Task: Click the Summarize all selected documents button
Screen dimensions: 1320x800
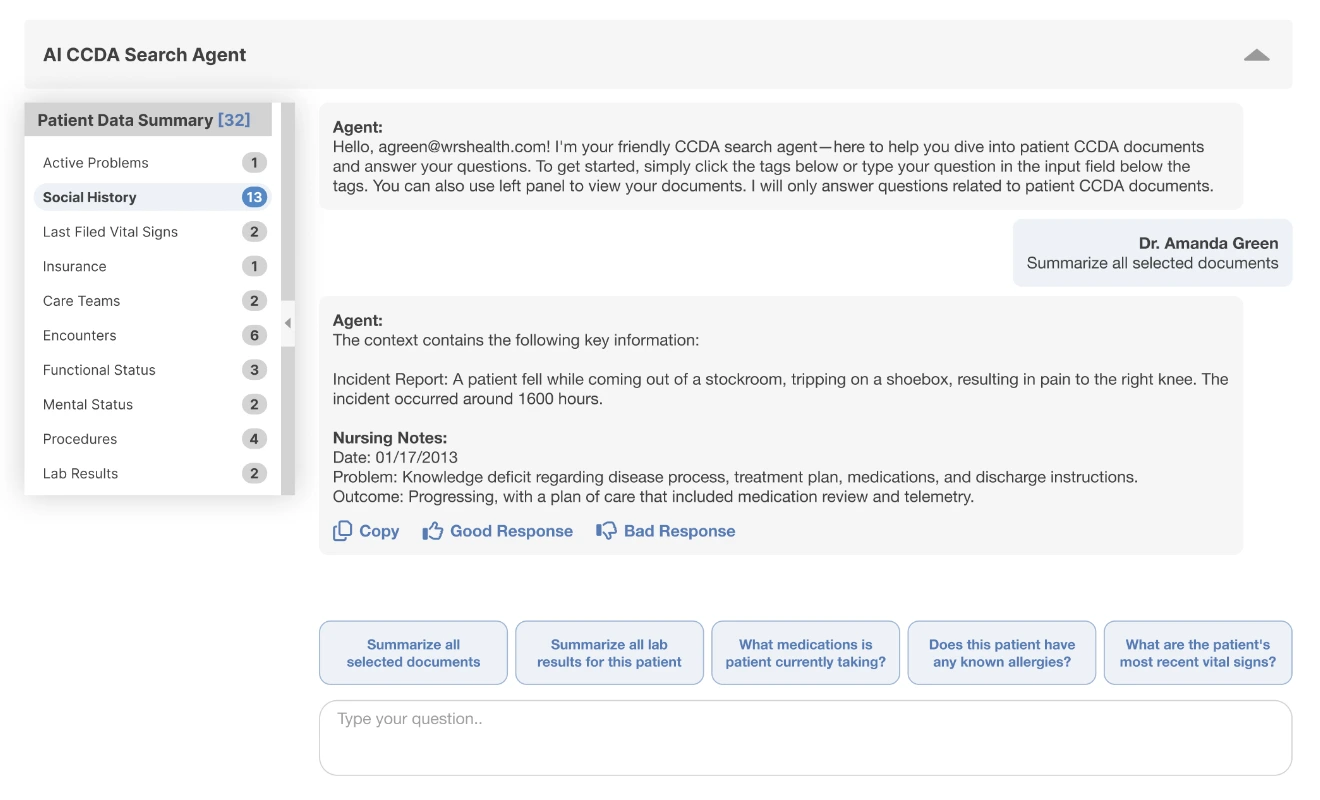Action: pyautogui.click(x=413, y=652)
